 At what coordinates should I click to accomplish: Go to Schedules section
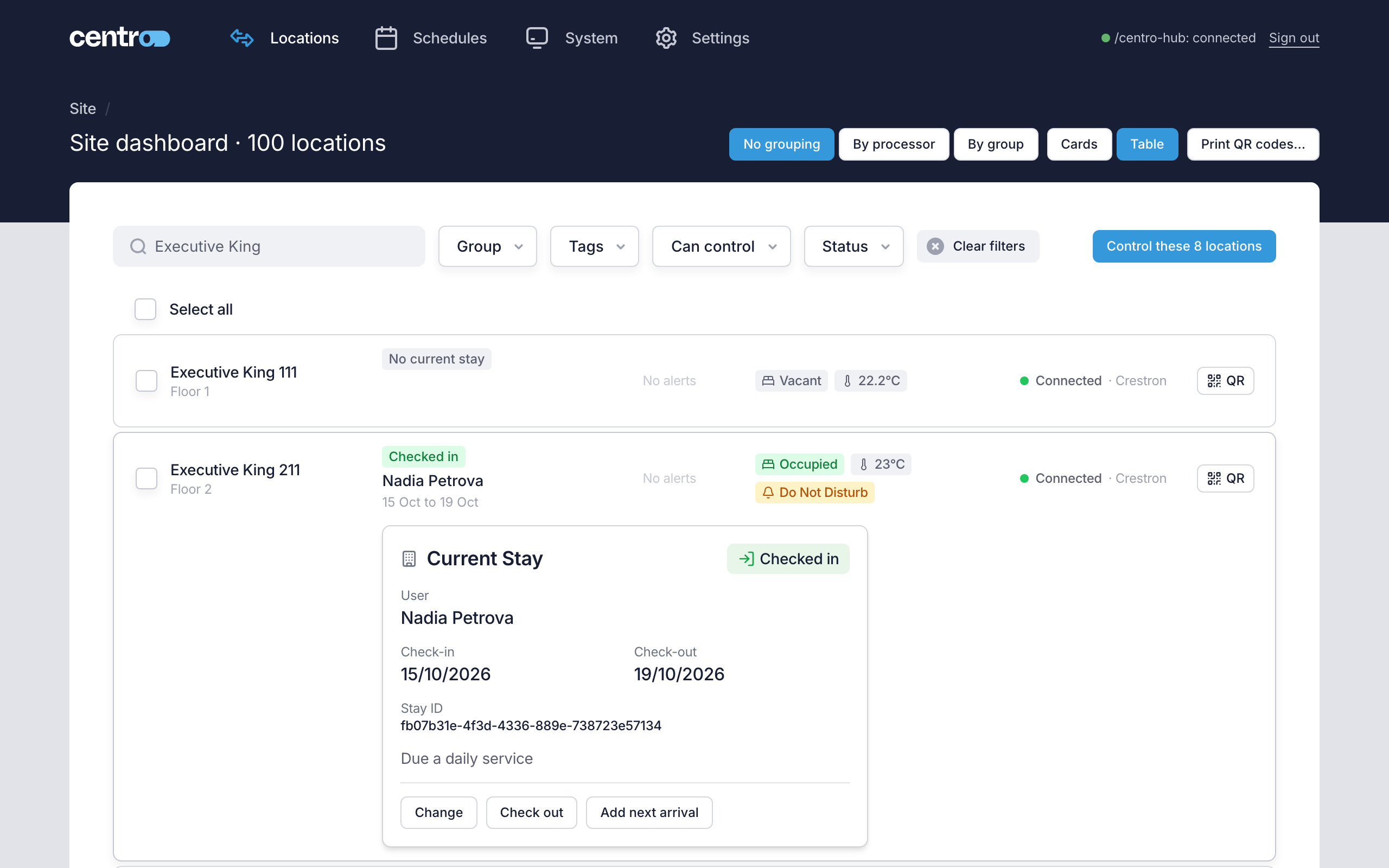coord(430,38)
